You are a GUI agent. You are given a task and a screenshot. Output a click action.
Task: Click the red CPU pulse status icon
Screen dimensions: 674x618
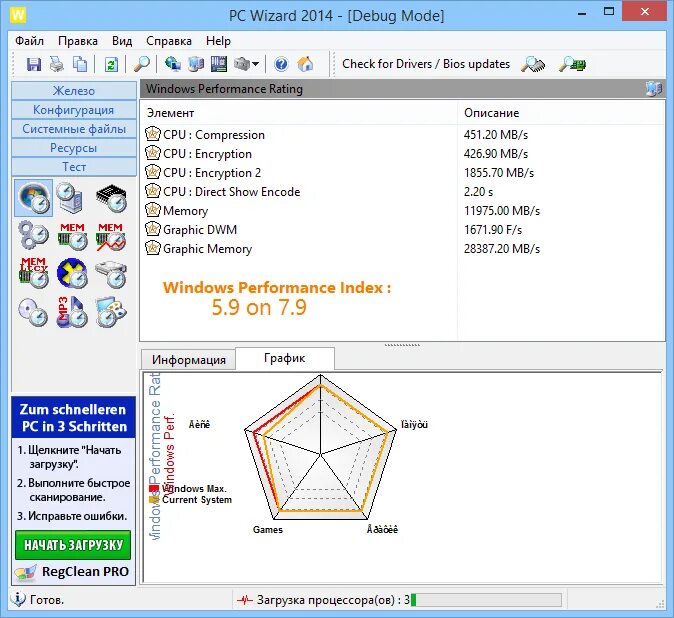pos(245,600)
